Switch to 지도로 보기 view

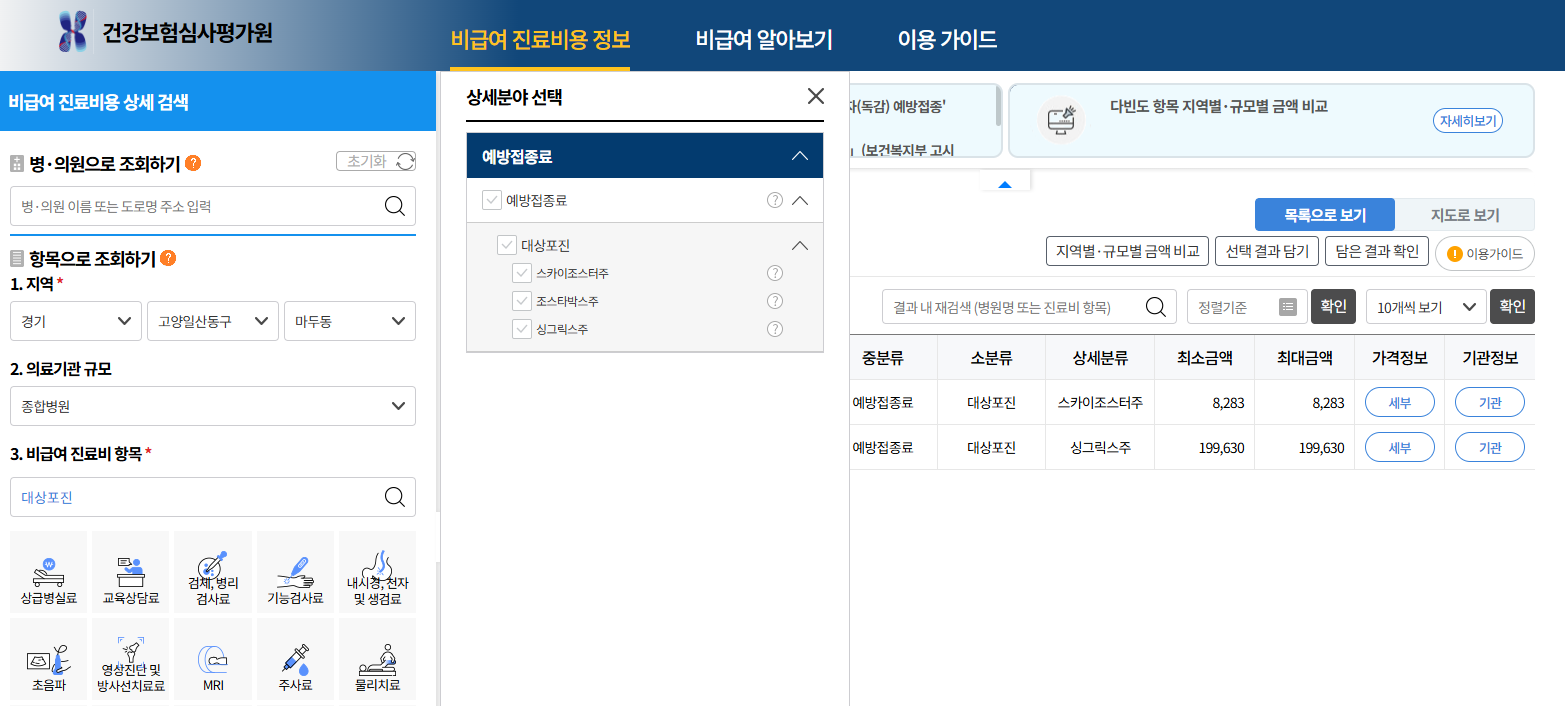(x=1466, y=213)
